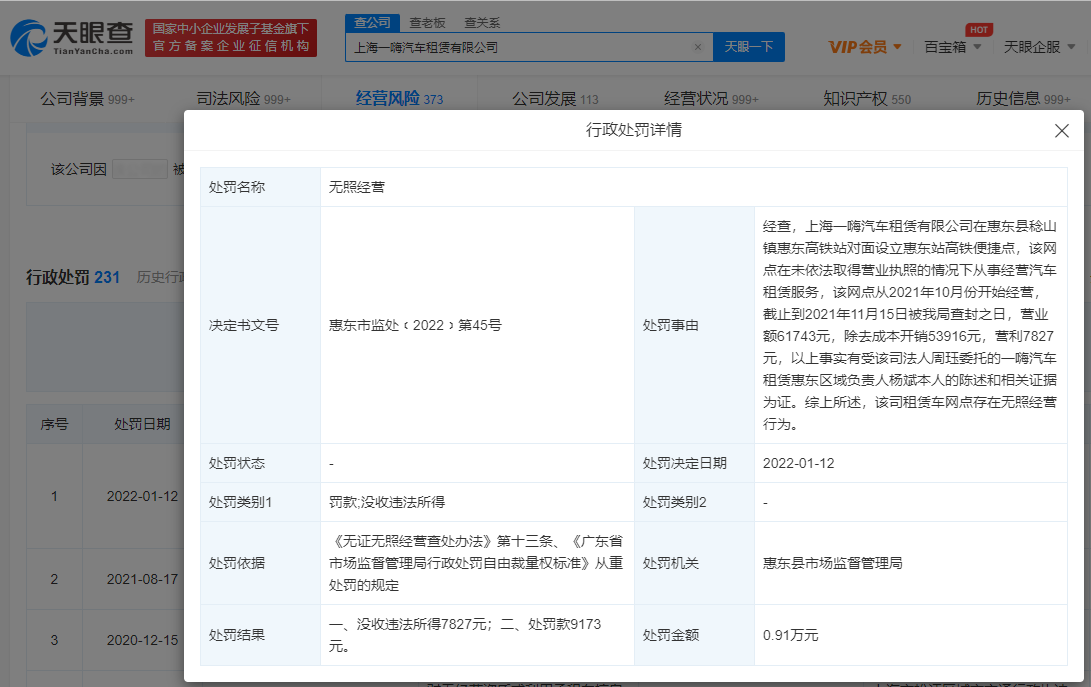Expand the VIP会员 dropdown
1091x687 pixels.
point(865,47)
